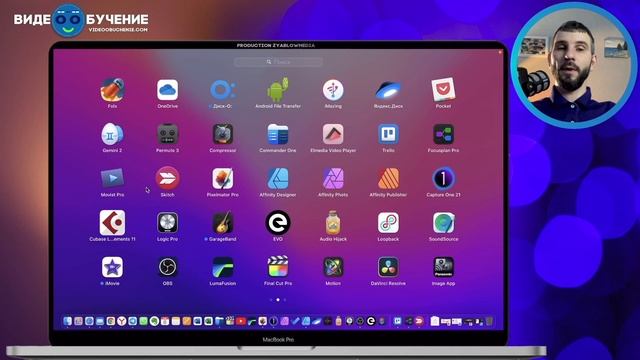This screenshot has height=360, width=640.
Task: Launch DaVinci Resolve
Action: pyautogui.click(x=388, y=267)
